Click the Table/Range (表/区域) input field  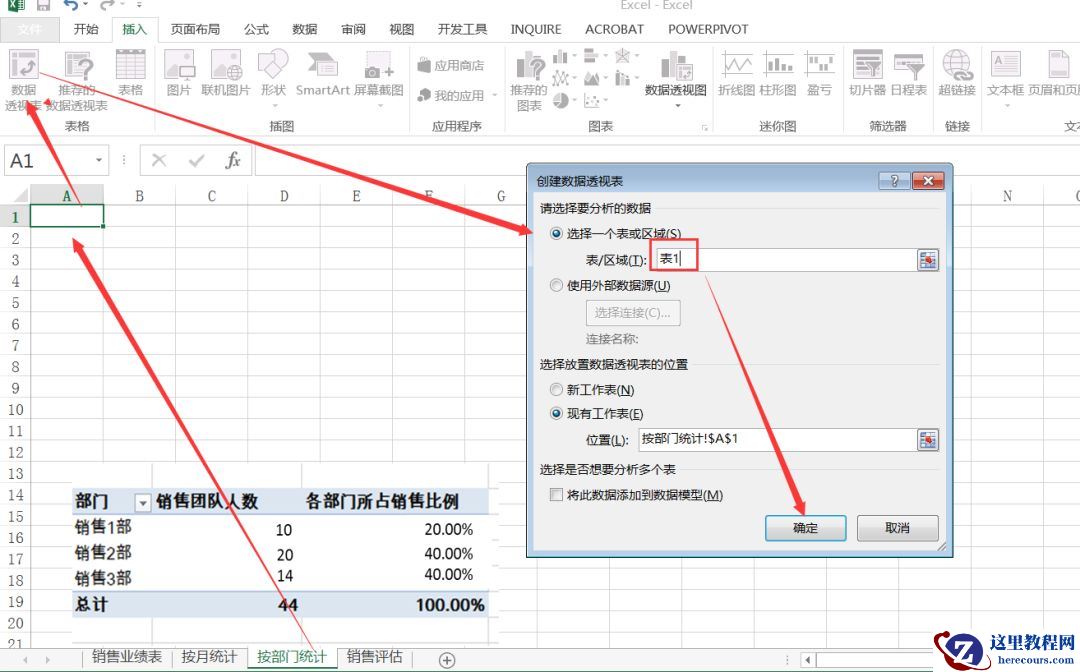tap(785, 260)
